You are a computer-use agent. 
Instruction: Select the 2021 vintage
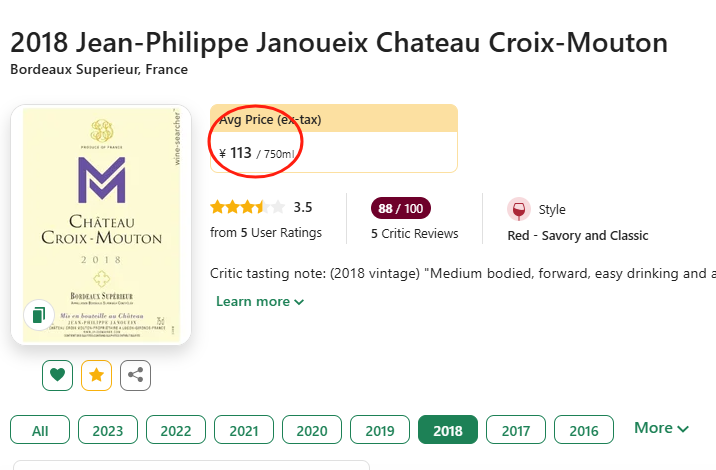pos(244,430)
